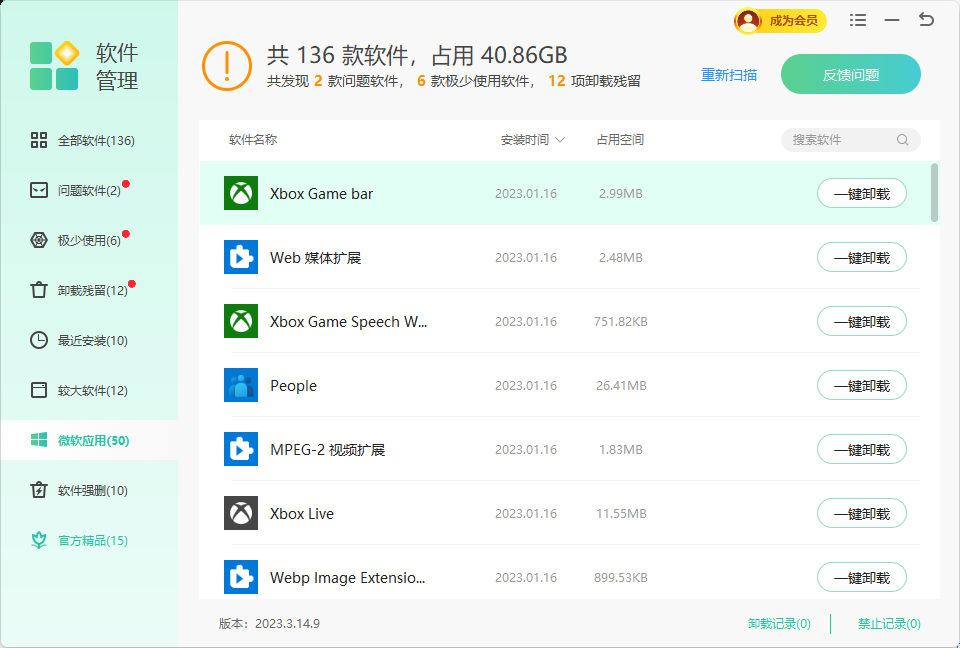Click the Webp Image Extension icon
960x648 pixels.
(241, 577)
